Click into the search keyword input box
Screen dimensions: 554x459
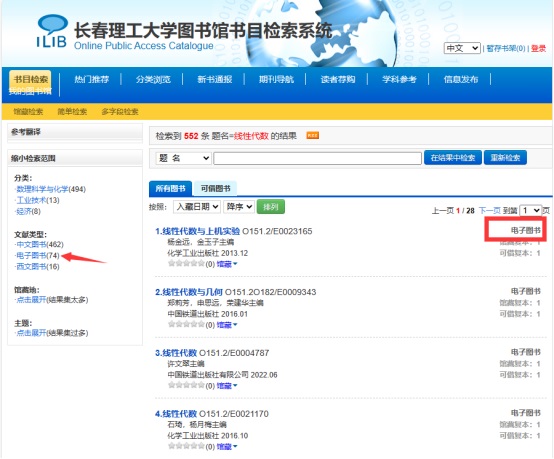point(317,158)
